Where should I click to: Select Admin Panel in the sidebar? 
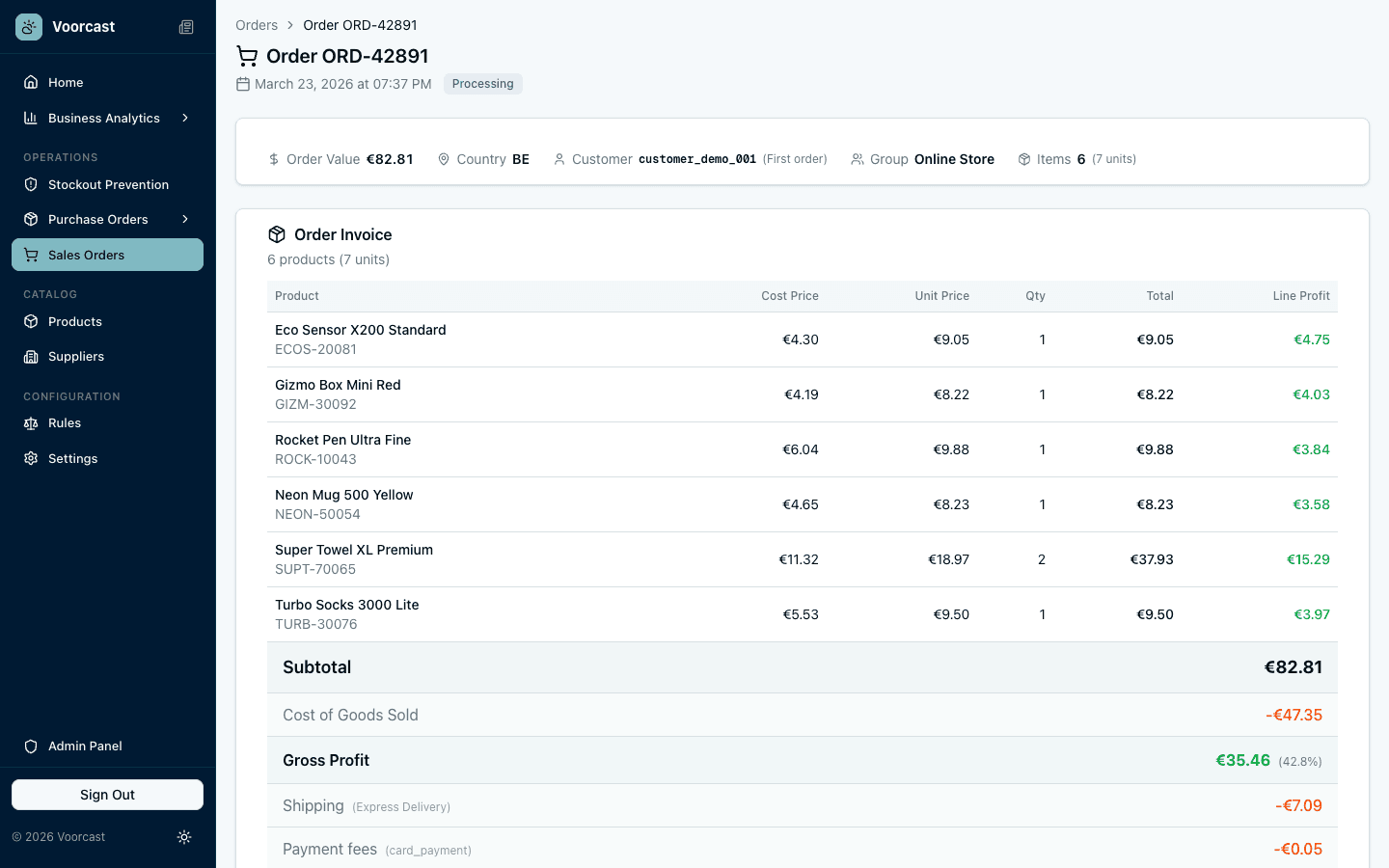point(85,746)
